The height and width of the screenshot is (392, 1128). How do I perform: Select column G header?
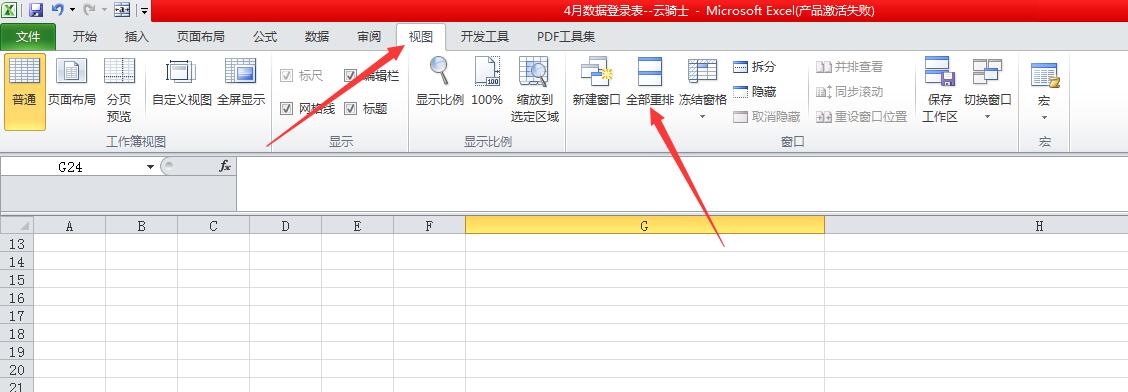click(x=645, y=225)
